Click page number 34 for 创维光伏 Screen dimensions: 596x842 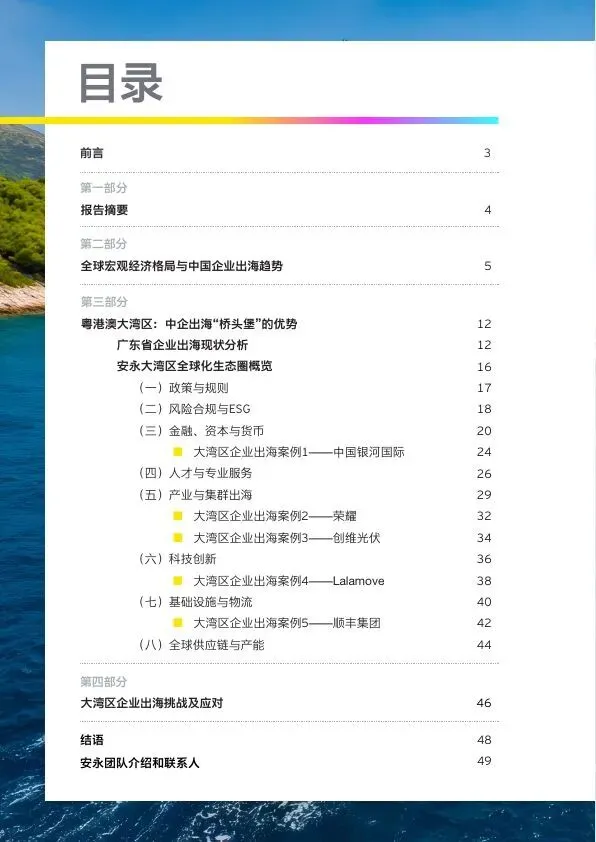coord(484,538)
